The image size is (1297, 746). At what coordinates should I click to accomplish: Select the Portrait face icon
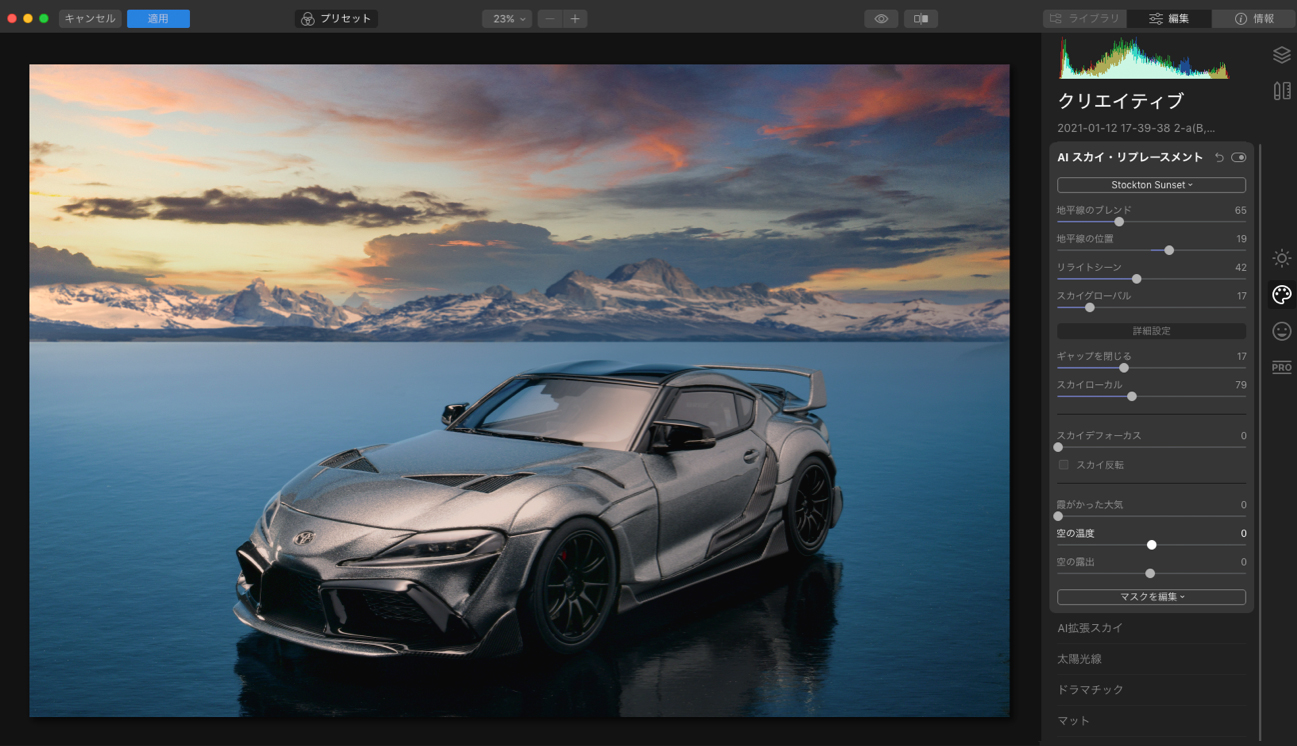pos(1281,331)
